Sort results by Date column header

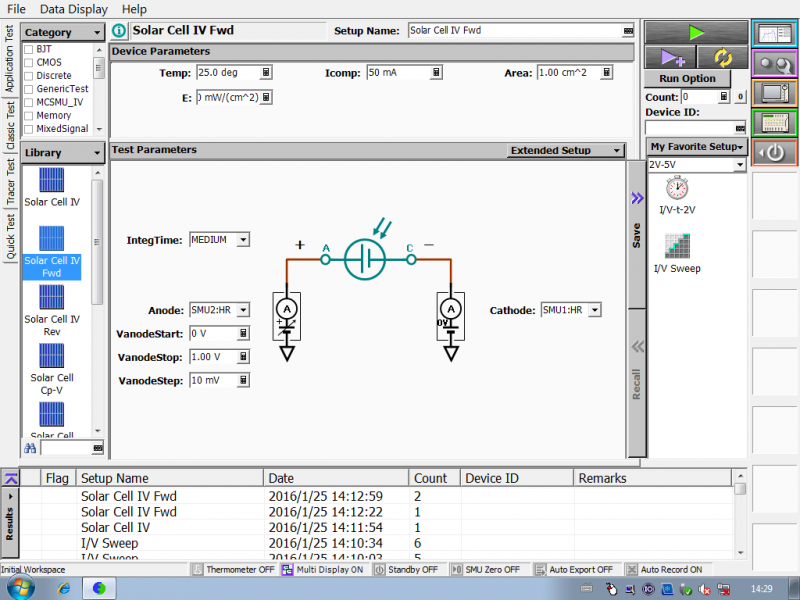tap(336, 478)
